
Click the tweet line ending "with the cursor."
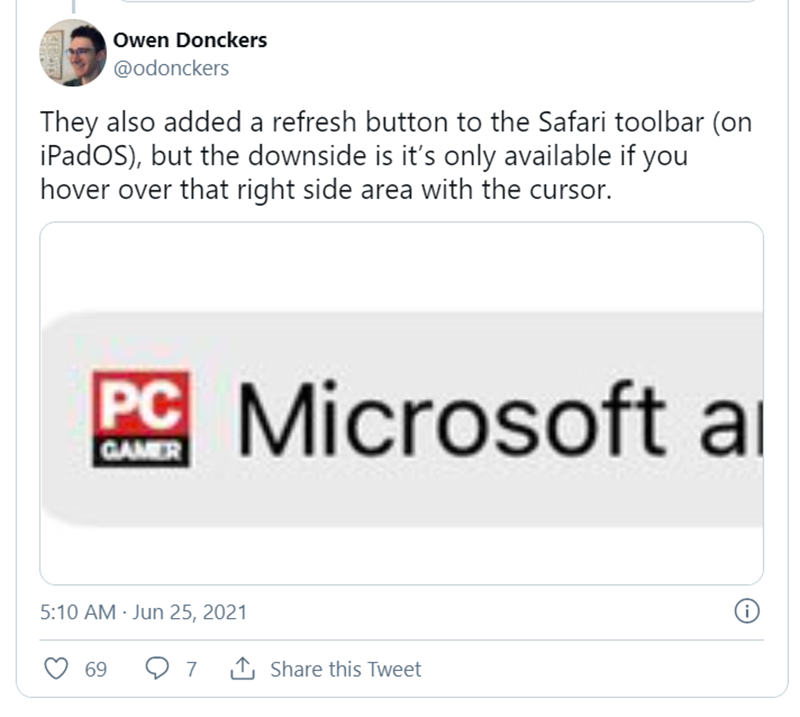pyautogui.click(x=324, y=191)
